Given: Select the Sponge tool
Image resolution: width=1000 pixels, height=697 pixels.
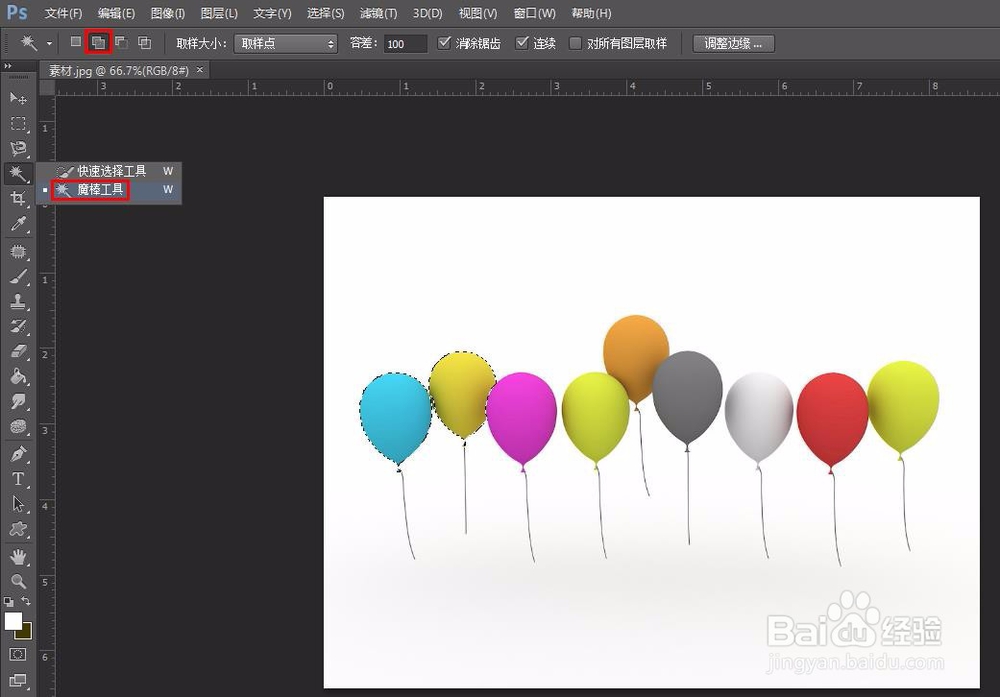Looking at the screenshot, I should click(x=18, y=426).
